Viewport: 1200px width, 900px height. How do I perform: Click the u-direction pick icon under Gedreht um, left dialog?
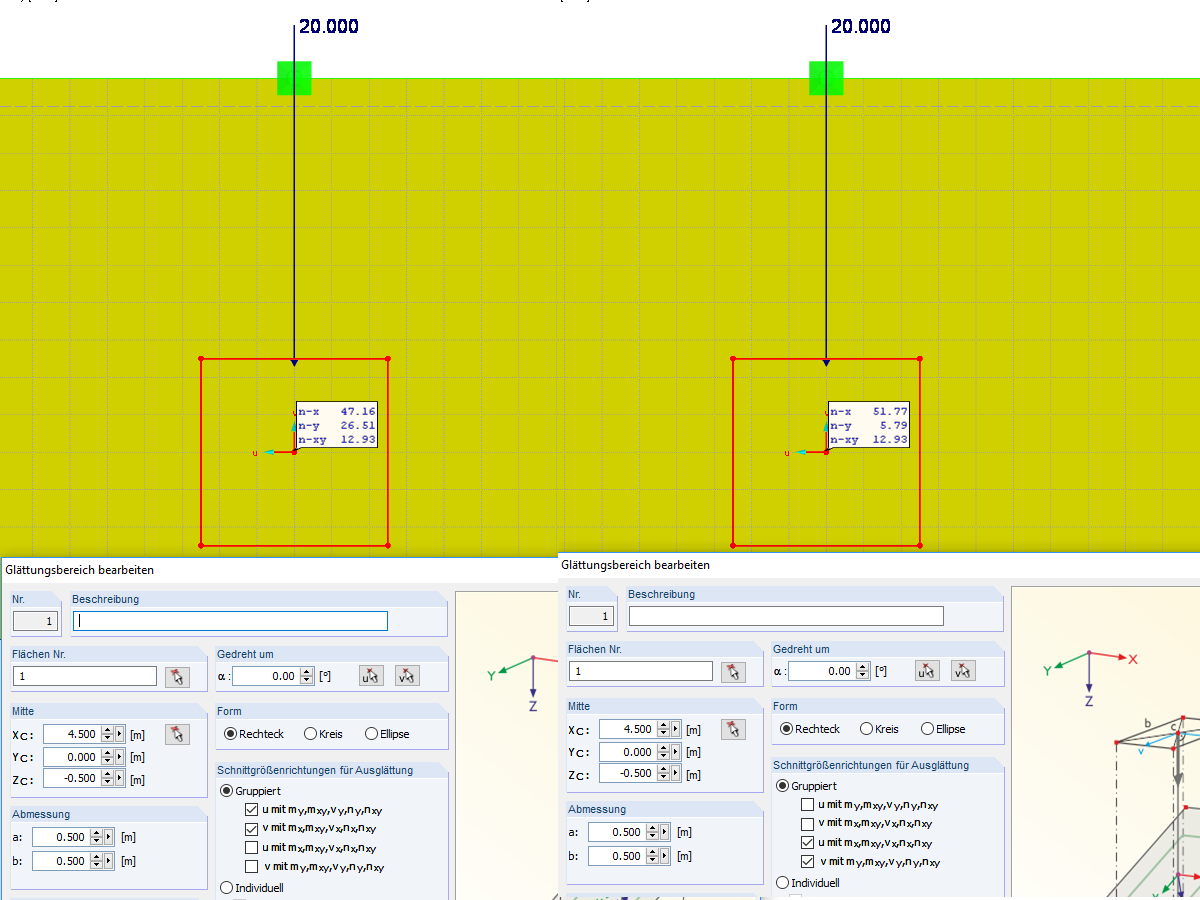click(371, 676)
